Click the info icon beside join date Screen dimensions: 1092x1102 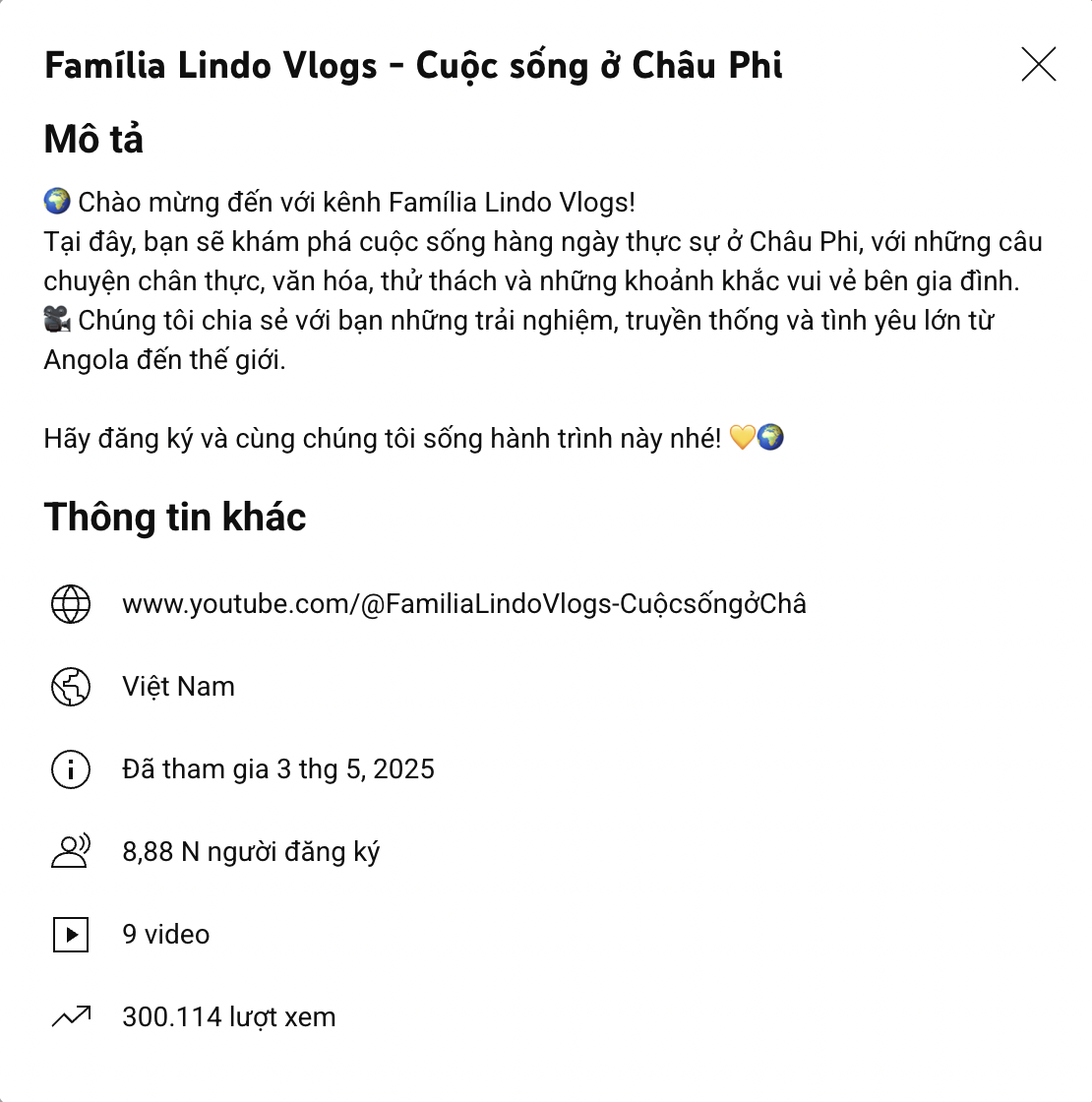pos(71,769)
